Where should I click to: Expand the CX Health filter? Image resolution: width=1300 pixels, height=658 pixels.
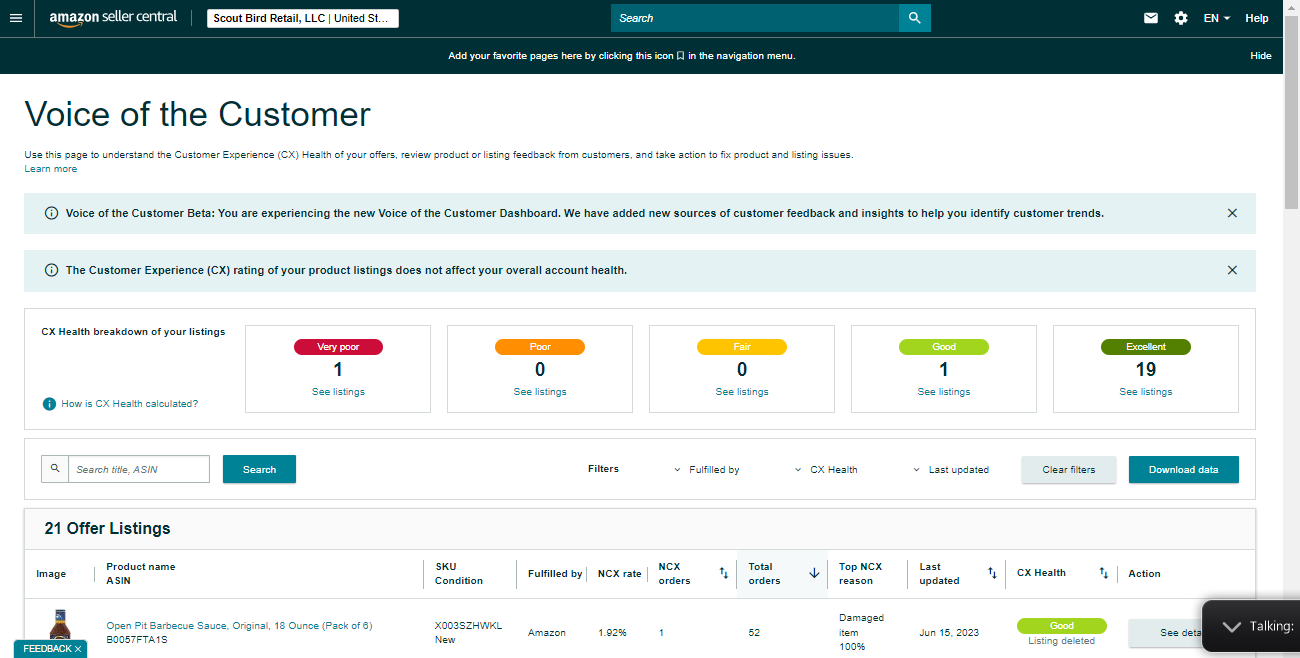(827, 469)
